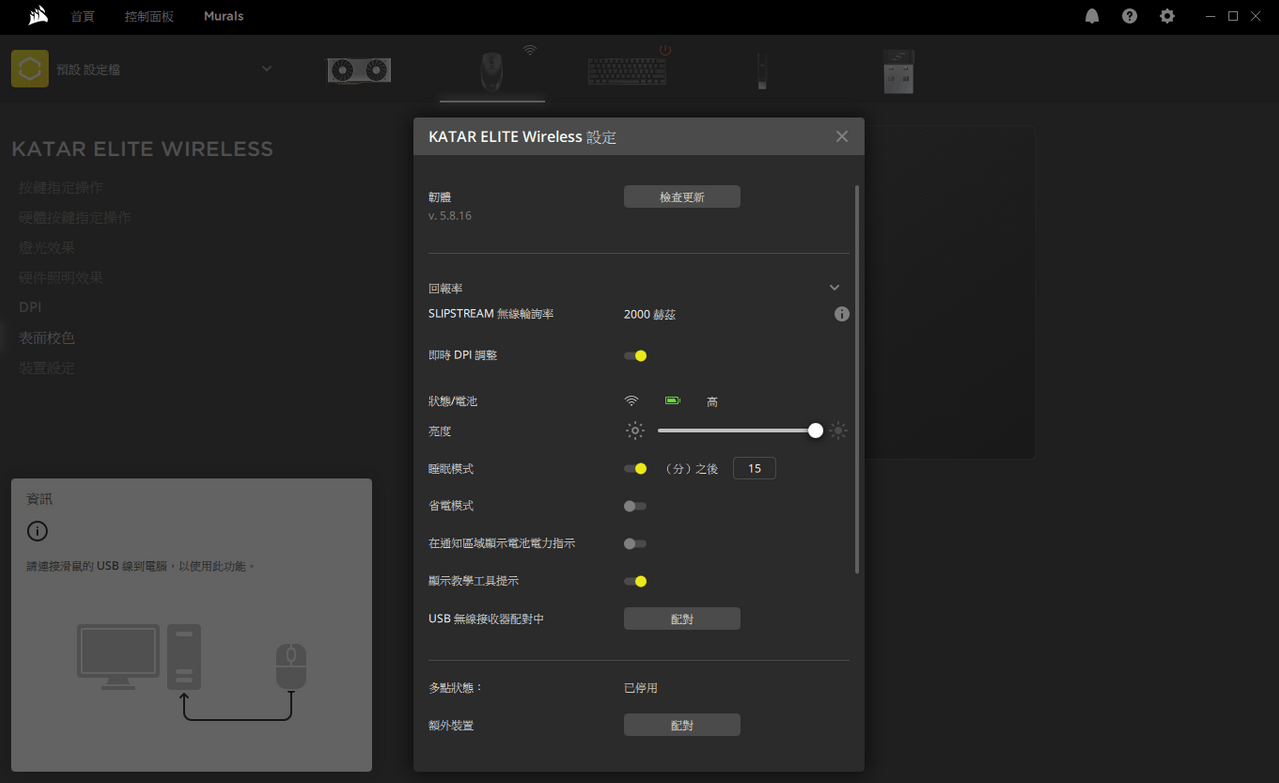Screen dimensions: 1279x783
Task: Select the cooling fans device icon
Action: point(358,70)
